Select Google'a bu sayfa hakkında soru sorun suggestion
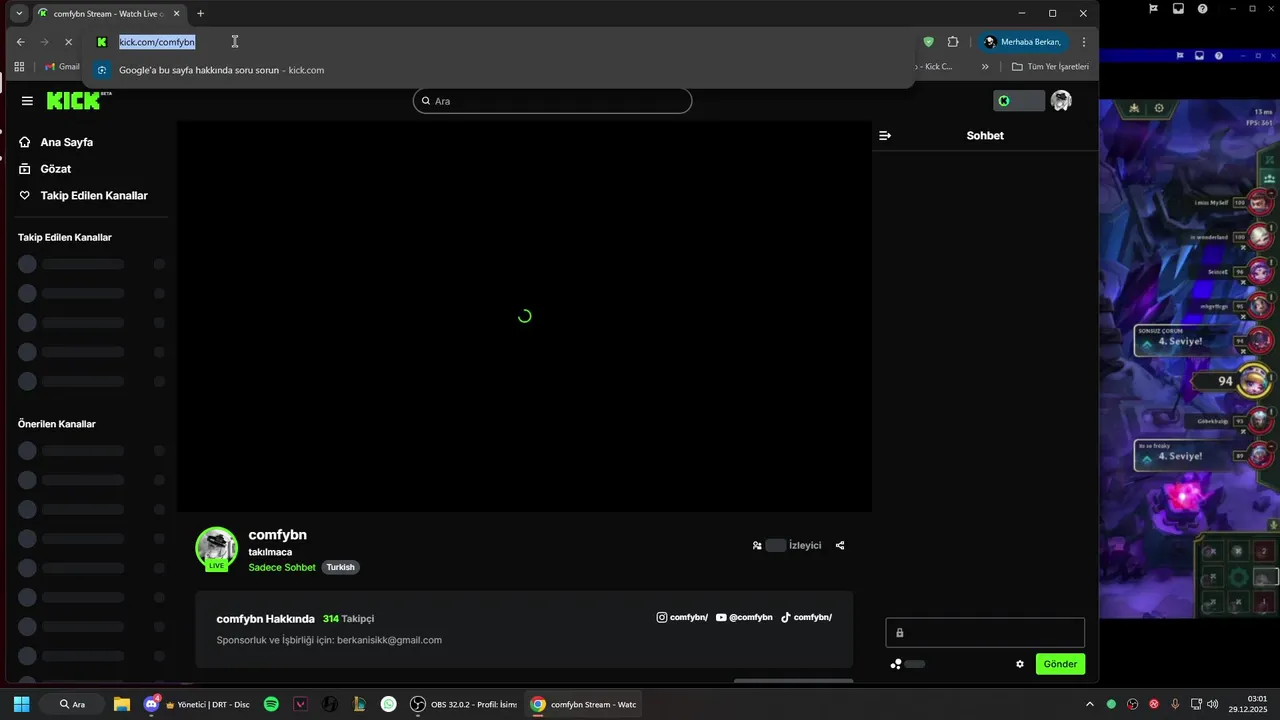Viewport: 1280px width, 720px height. click(x=500, y=70)
